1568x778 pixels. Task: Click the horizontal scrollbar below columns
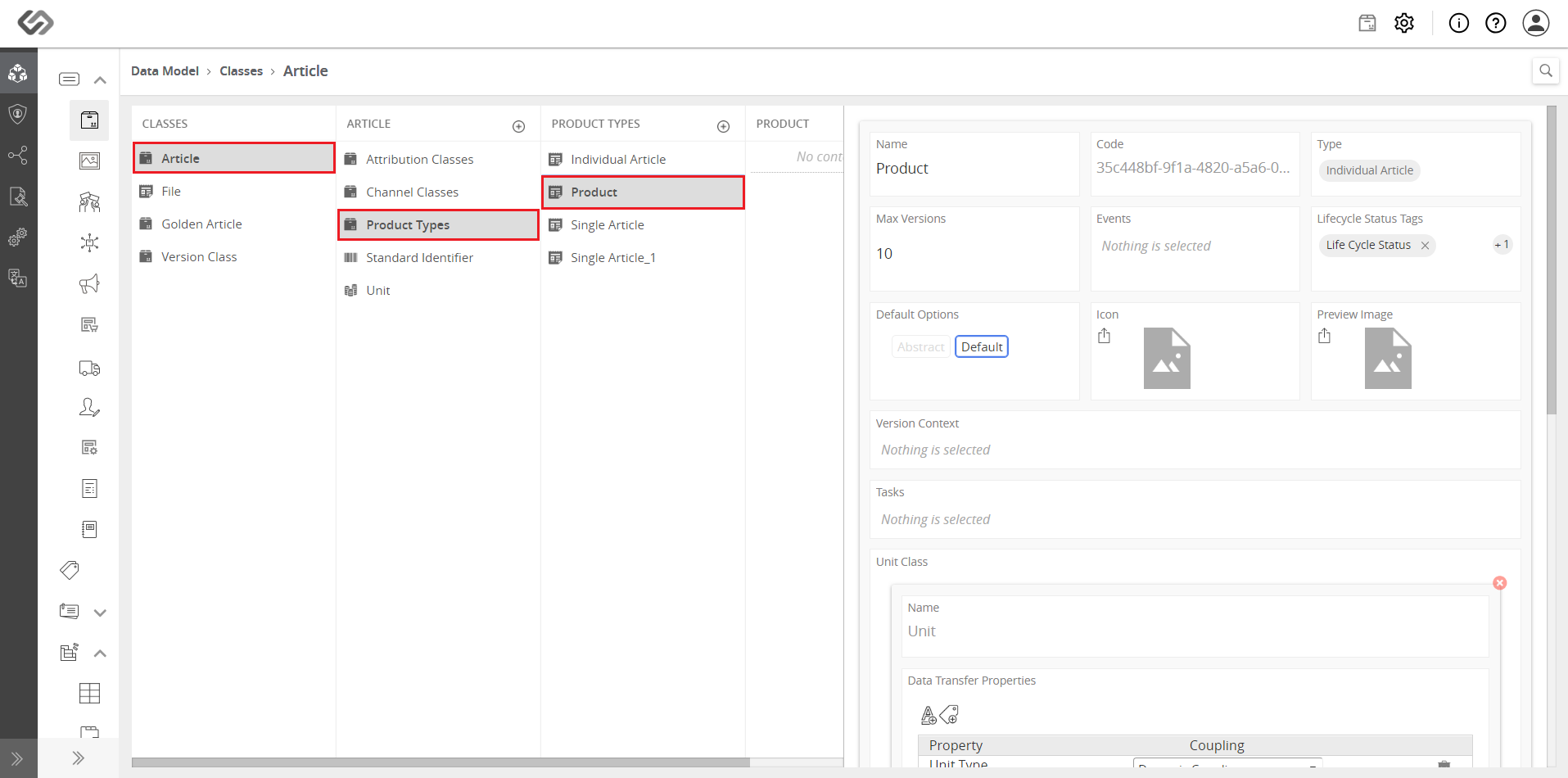click(x=441, y=762)
